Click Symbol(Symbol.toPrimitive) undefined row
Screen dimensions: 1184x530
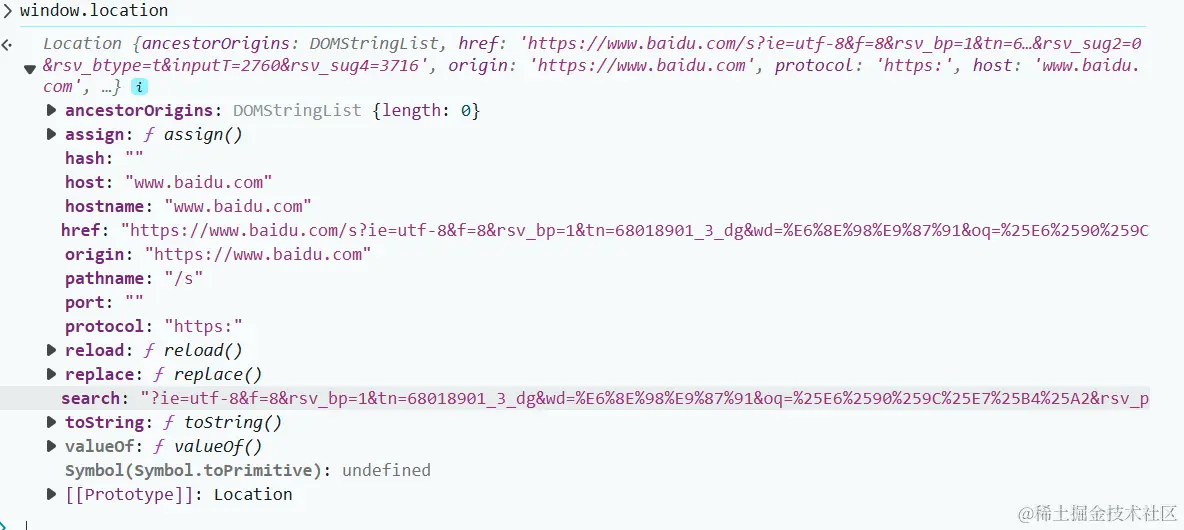(x=248, y=470)
